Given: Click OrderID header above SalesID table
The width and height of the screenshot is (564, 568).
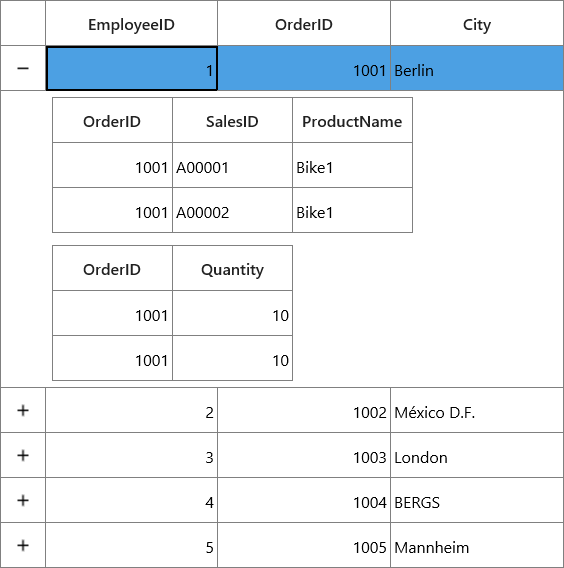Looking at the screenshot, I should click(x=112, y=120).
